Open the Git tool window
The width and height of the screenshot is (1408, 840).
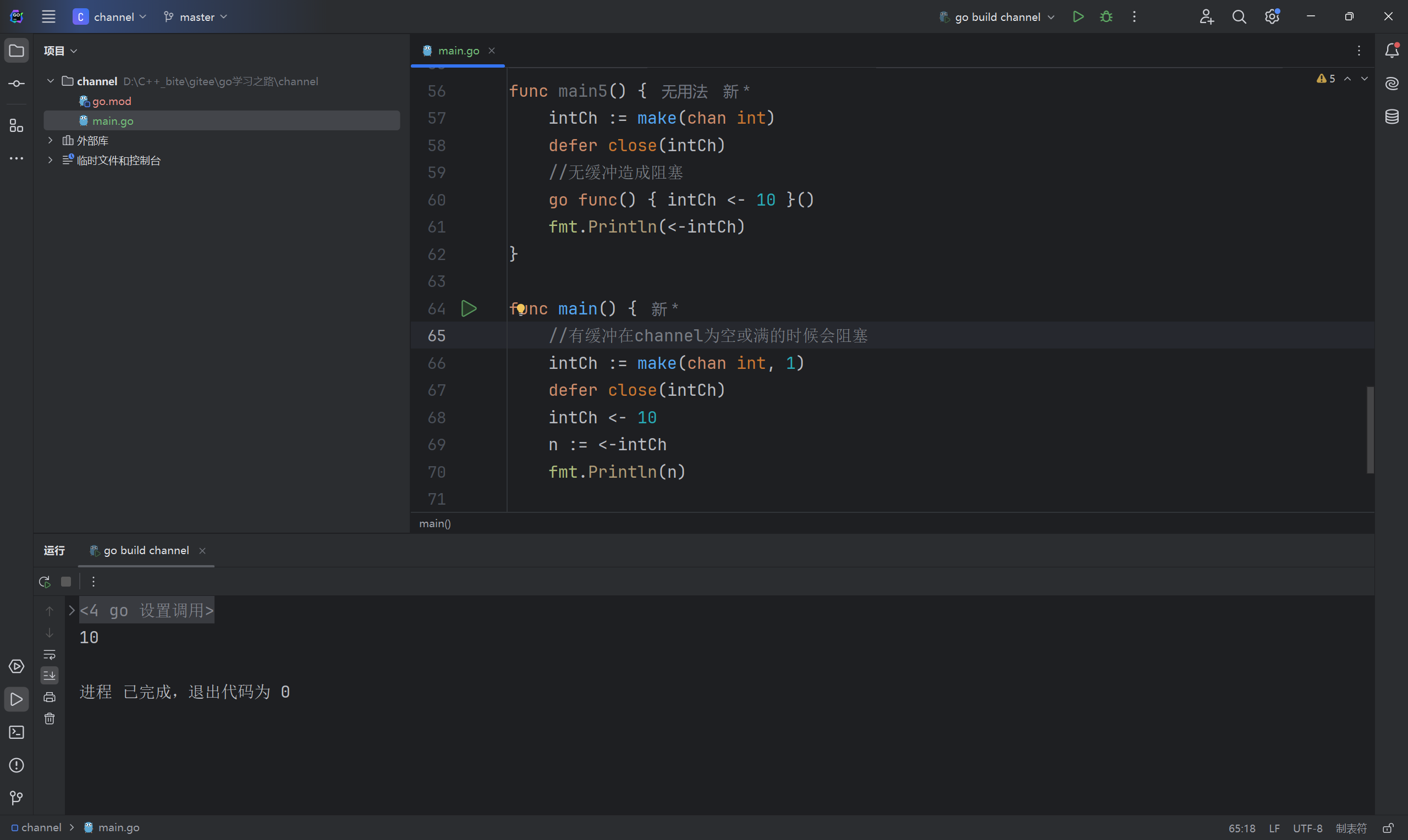coord(16,798)
